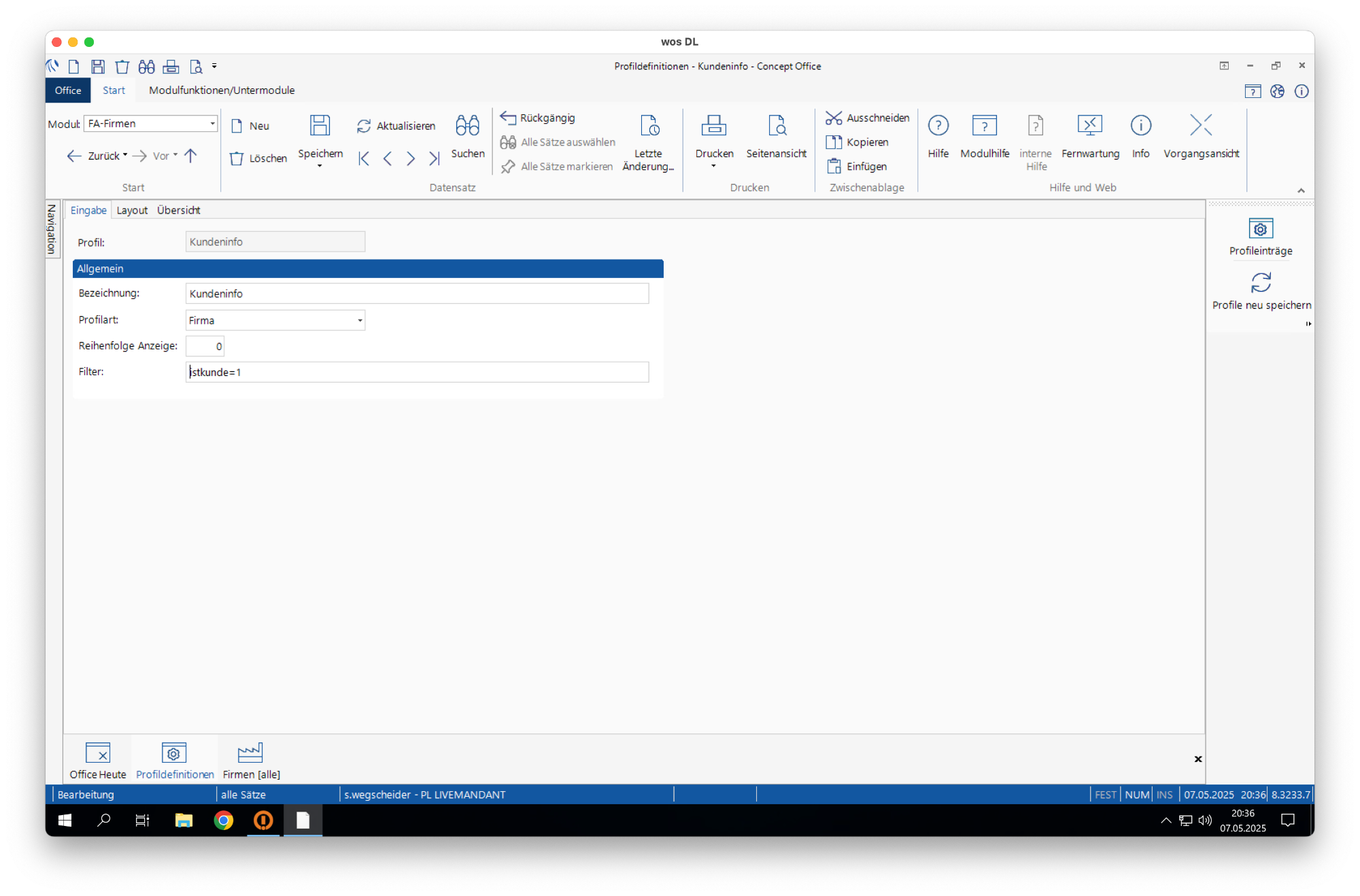Click Profile neu speichern
1360x896 pixels.
(x=1261, y=292)
